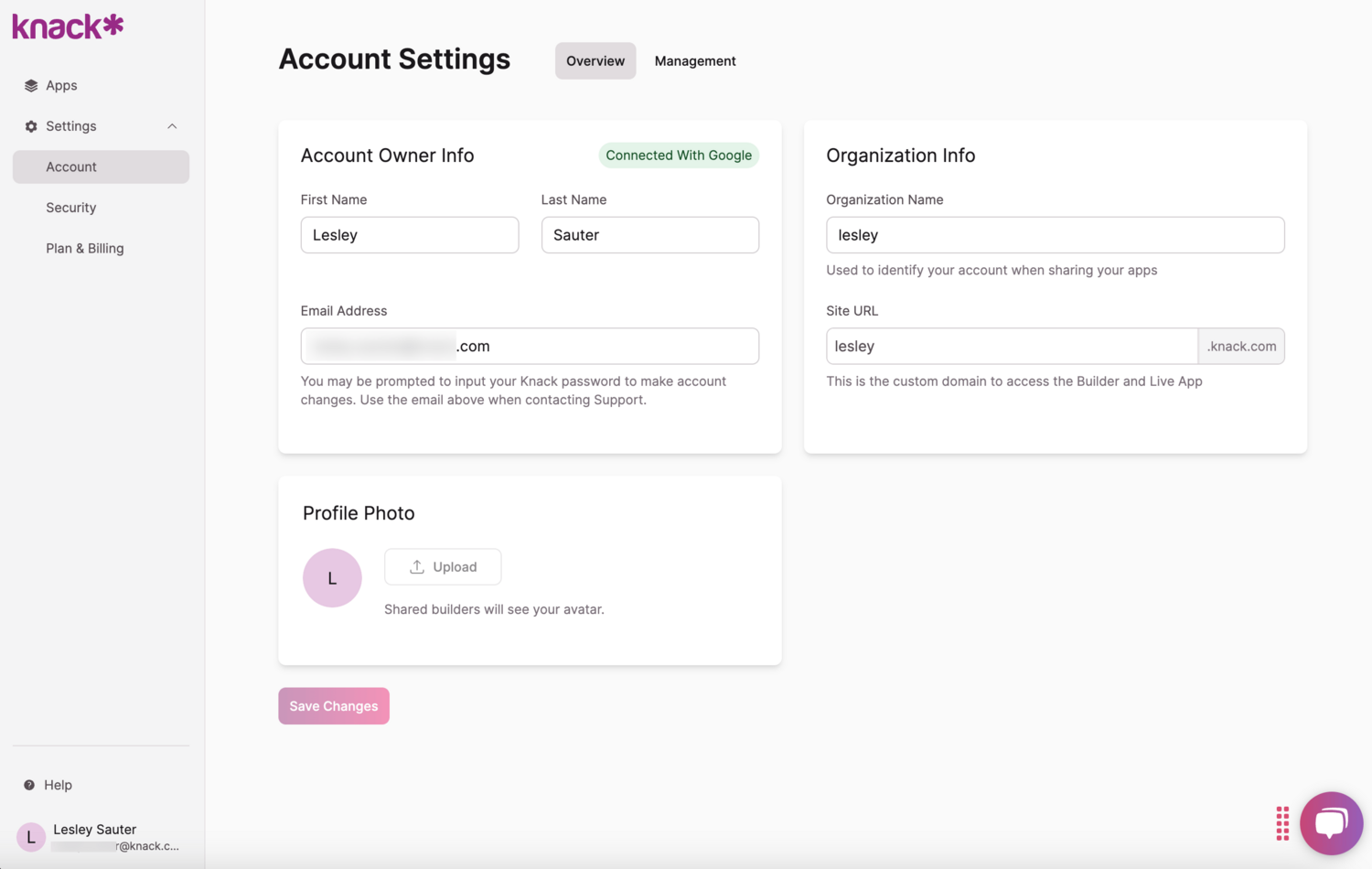Select the Overview tab
This screenshot has width=1372, height=869.
(x=595, y=61)
